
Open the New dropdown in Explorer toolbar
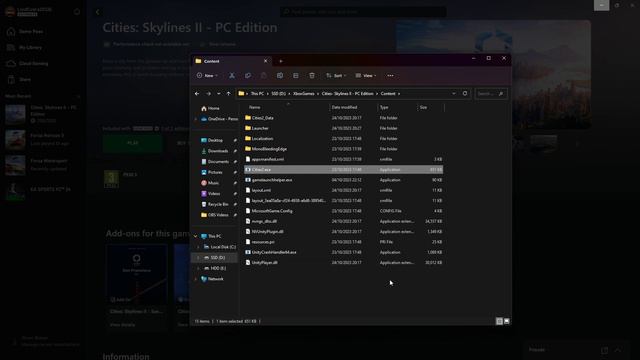point(207,76)
